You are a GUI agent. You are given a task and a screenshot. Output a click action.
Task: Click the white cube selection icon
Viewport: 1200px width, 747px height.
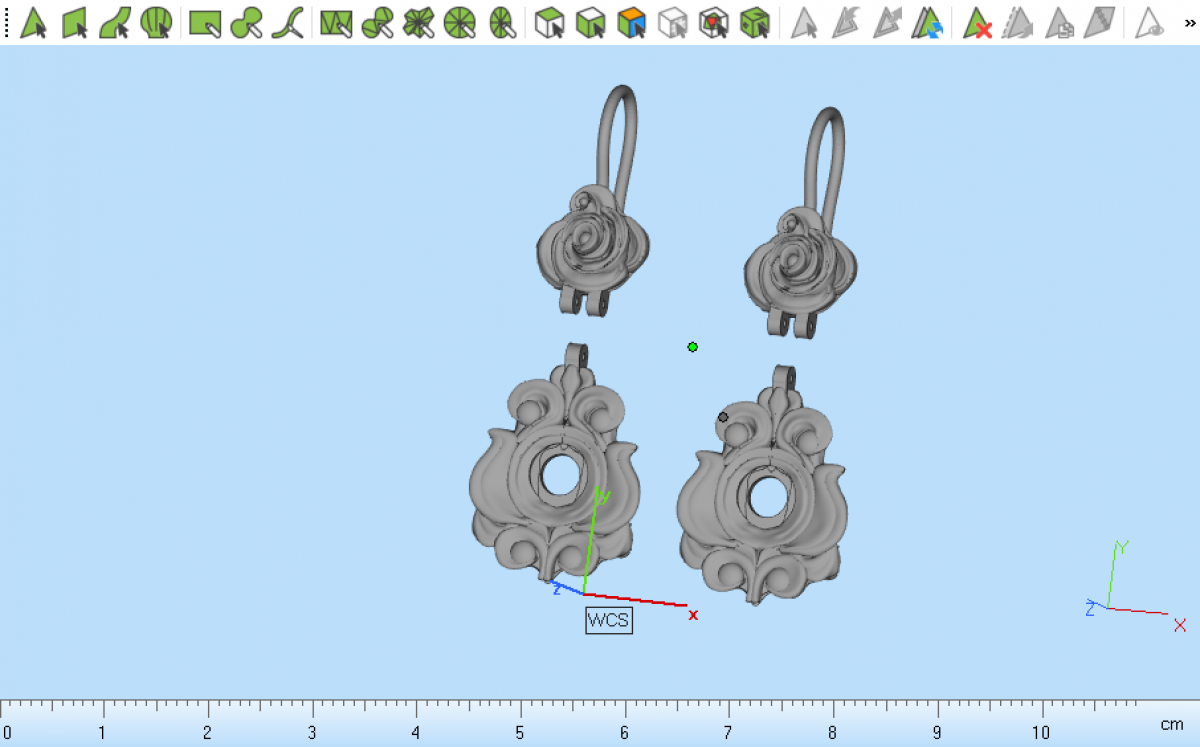[x=550, y=22]
